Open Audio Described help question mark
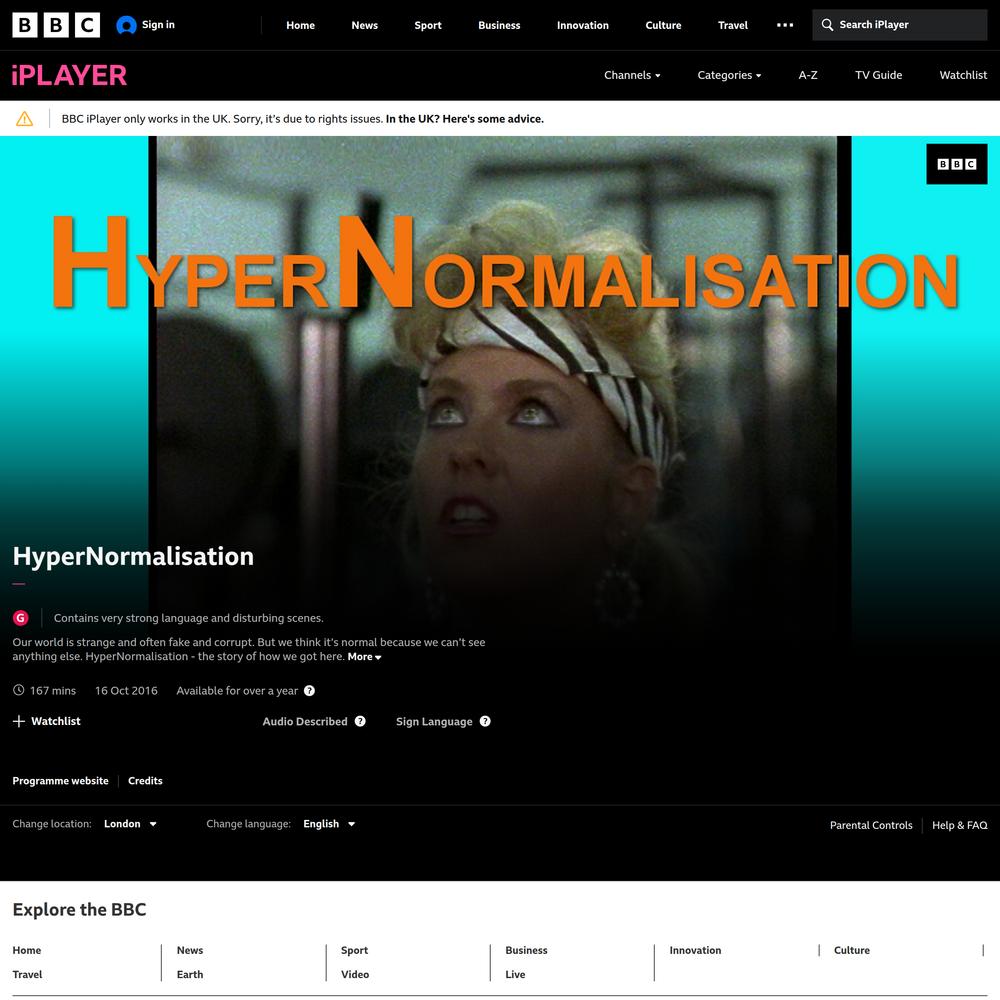This screenshot has height=1000, width=1000. (360, 721)
